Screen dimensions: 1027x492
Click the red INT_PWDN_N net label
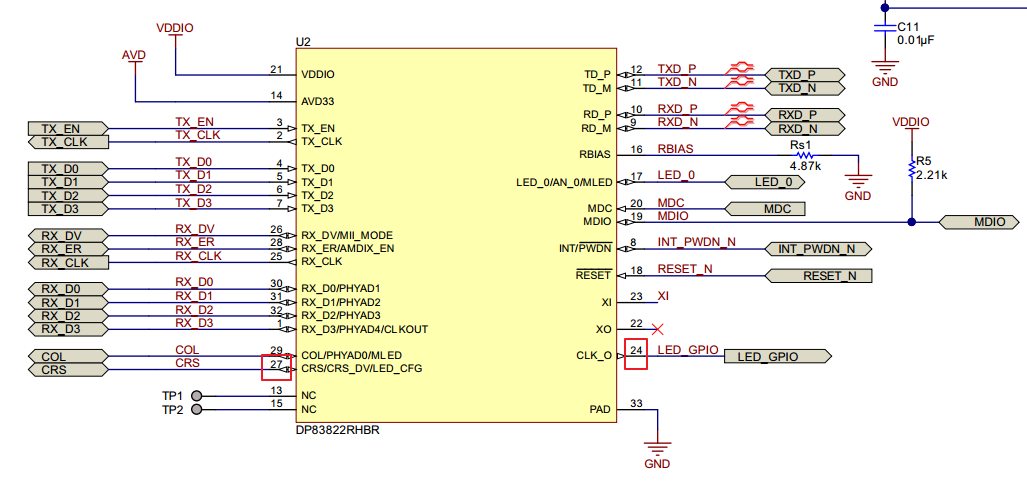696,242
